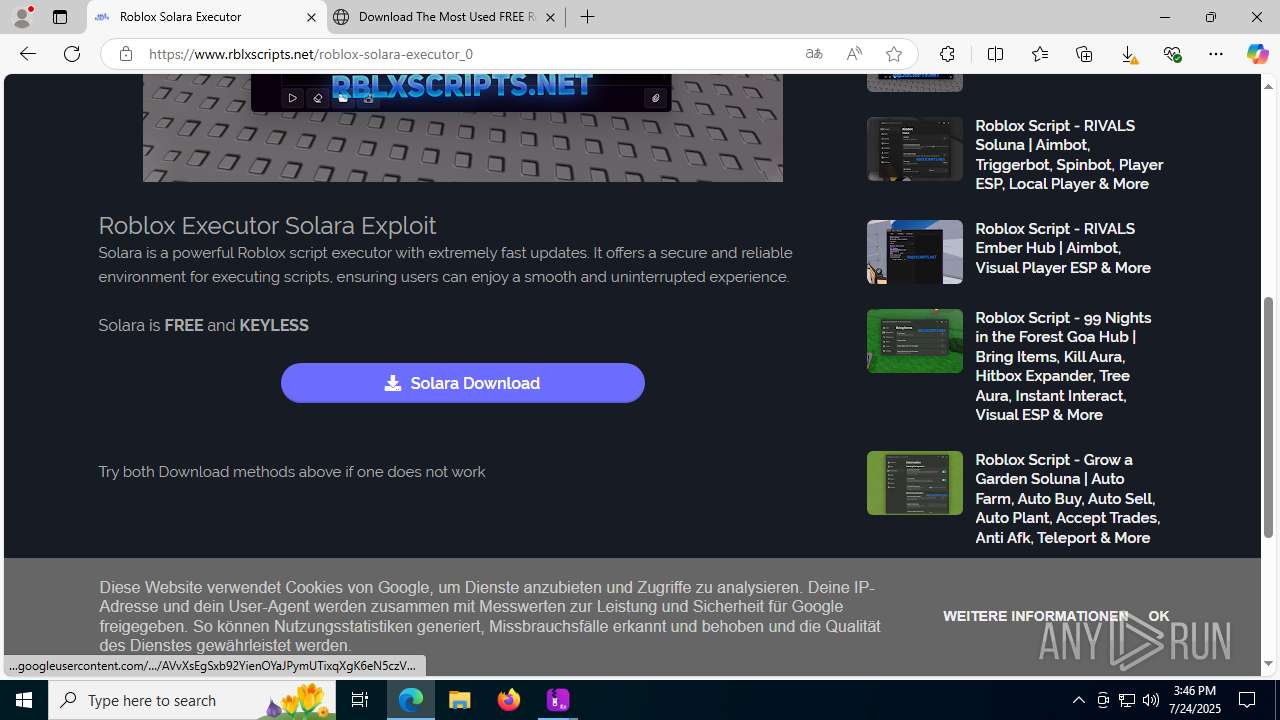1280x720 pixels.
Task: Open RIVALS Ember Hub script link
Action: coord(1062,248)
